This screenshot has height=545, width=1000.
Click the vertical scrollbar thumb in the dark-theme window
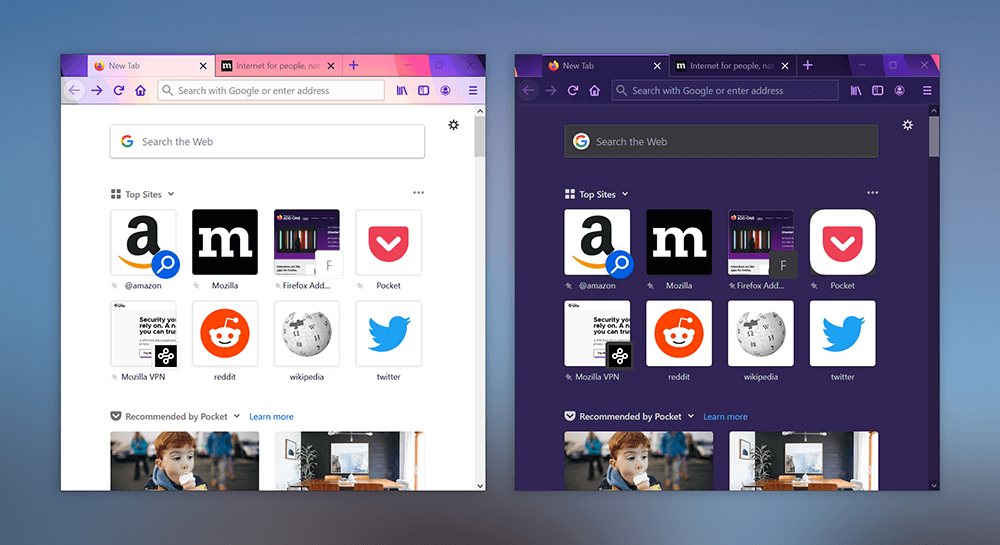coord(934,136)
